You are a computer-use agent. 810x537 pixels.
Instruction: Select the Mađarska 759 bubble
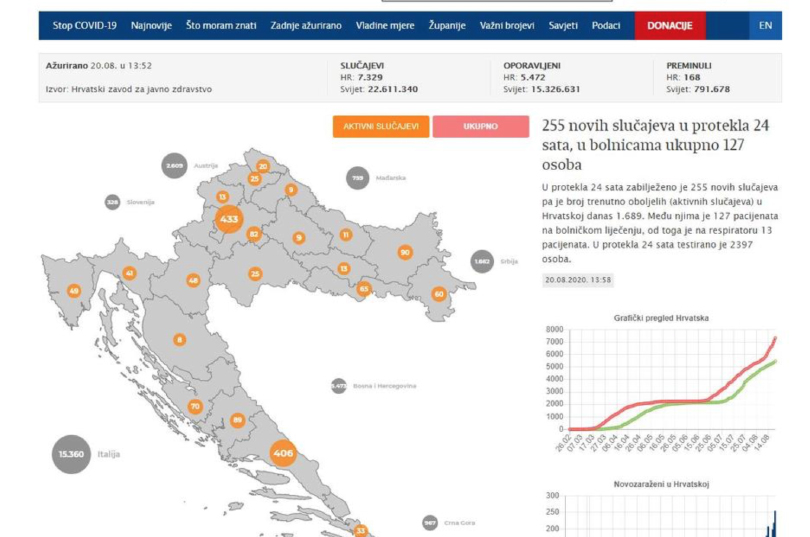click(357, 178)
